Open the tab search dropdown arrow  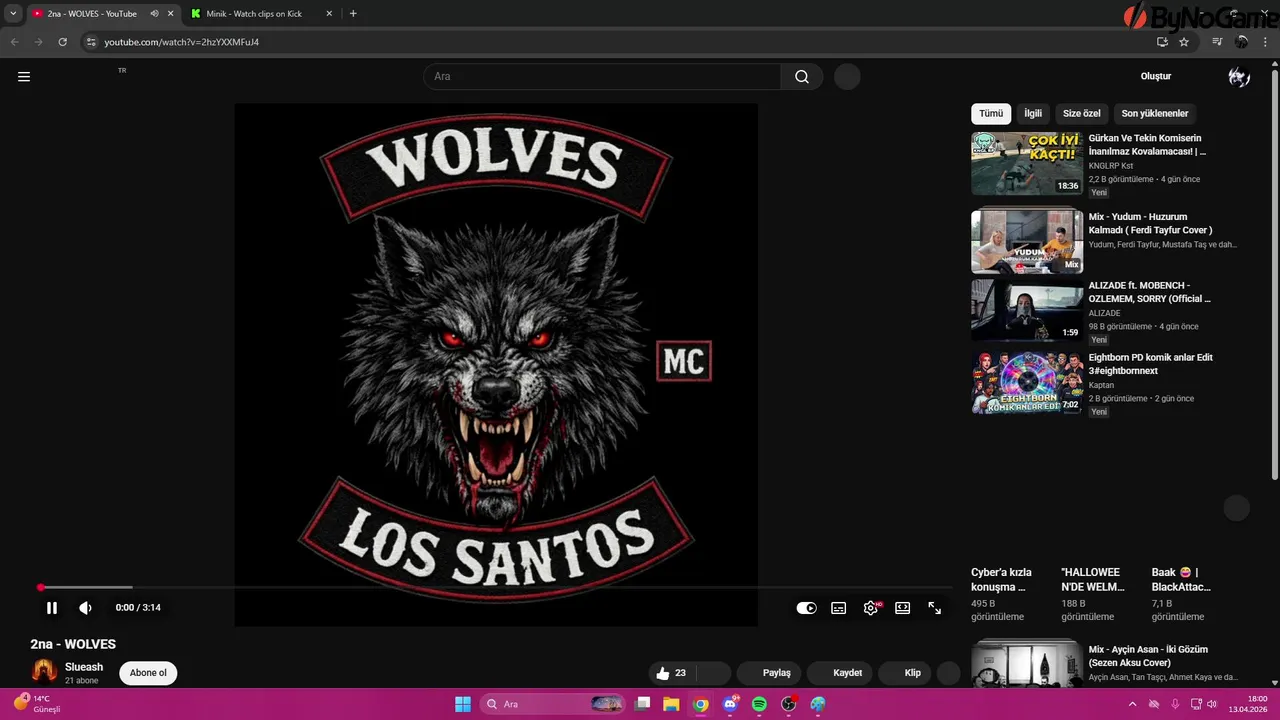[13, 14]
